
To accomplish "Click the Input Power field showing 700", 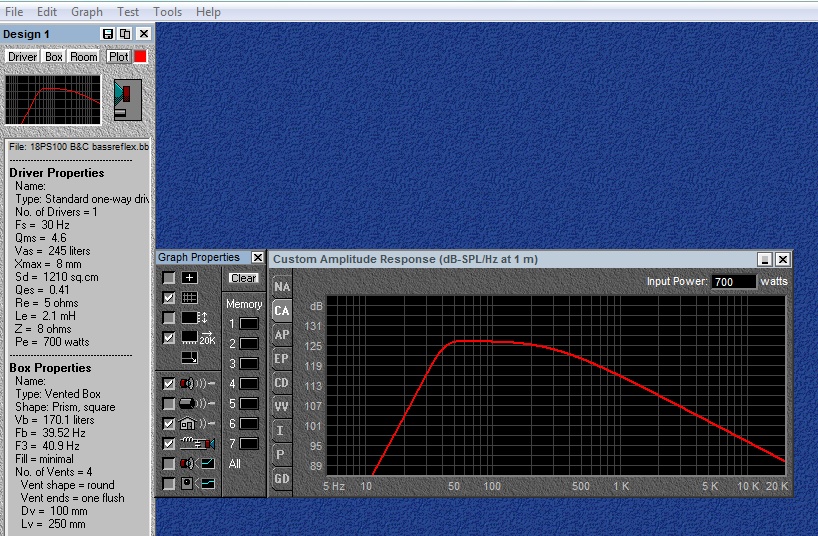I will point(733,282).
